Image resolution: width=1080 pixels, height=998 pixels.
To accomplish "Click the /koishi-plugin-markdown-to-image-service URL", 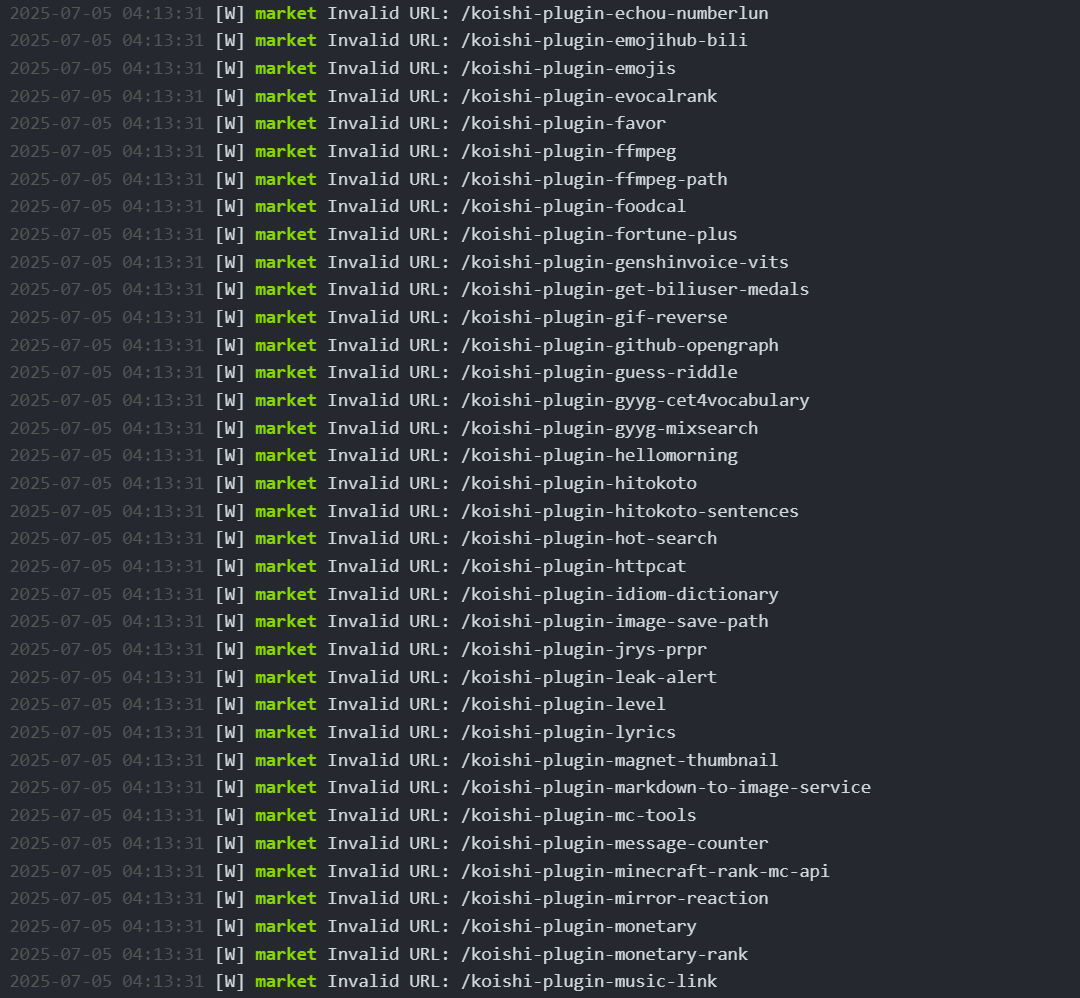I will pos(666,787).
